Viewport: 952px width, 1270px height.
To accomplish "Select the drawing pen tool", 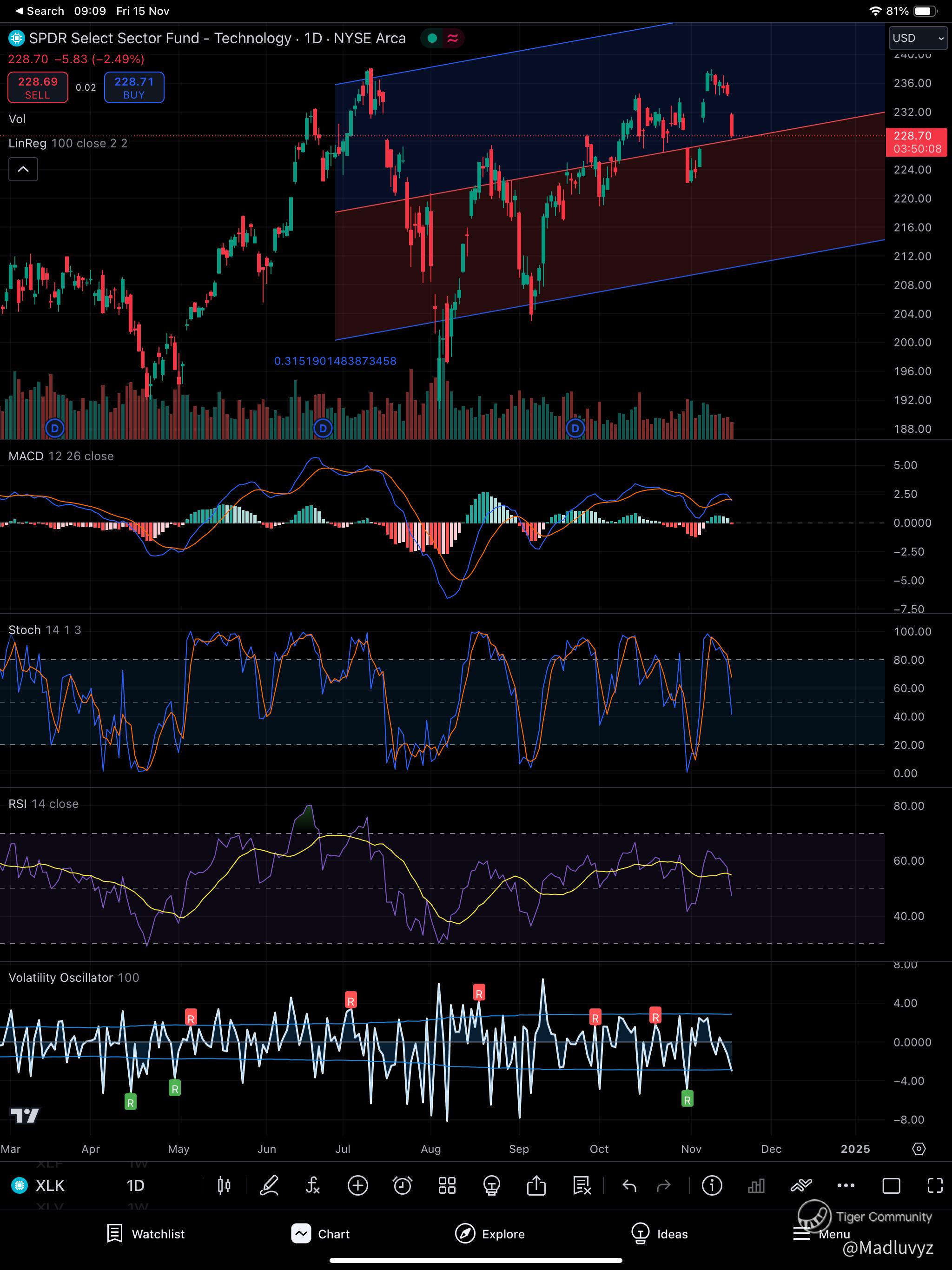I will click(269, 1185).
